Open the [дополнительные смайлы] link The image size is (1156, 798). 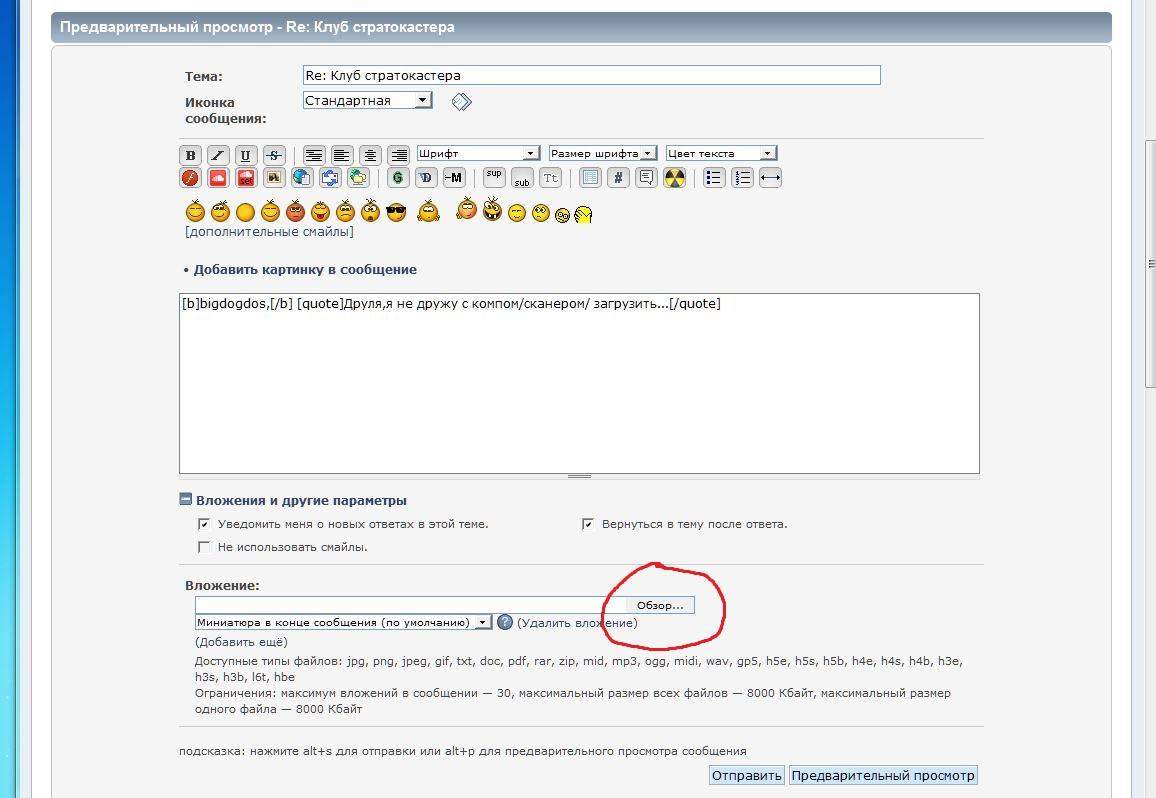pos(269,232)
